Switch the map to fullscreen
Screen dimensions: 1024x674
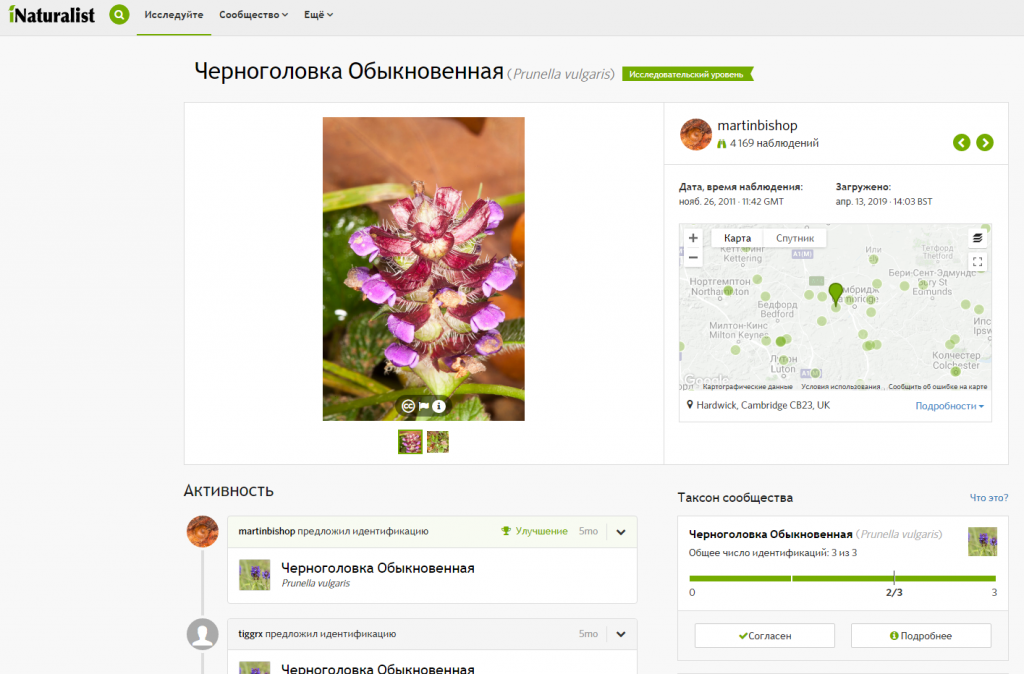(977, 262)
